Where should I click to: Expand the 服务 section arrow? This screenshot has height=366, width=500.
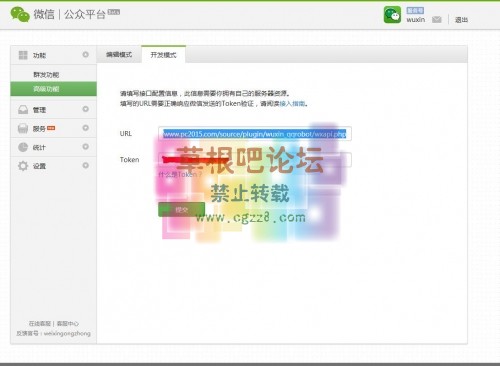click(x=86, y=128)
